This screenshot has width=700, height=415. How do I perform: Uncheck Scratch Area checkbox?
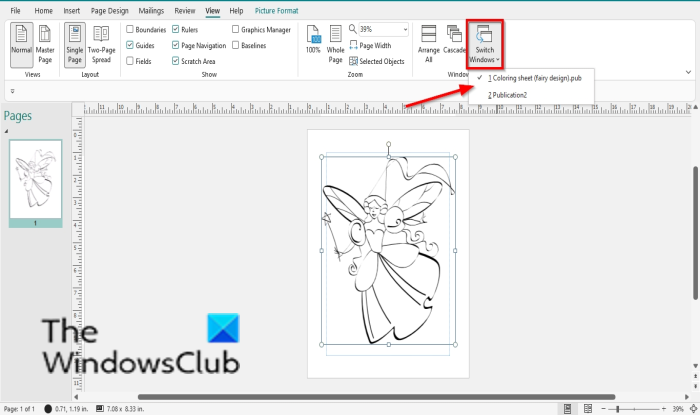coord(175,61)
